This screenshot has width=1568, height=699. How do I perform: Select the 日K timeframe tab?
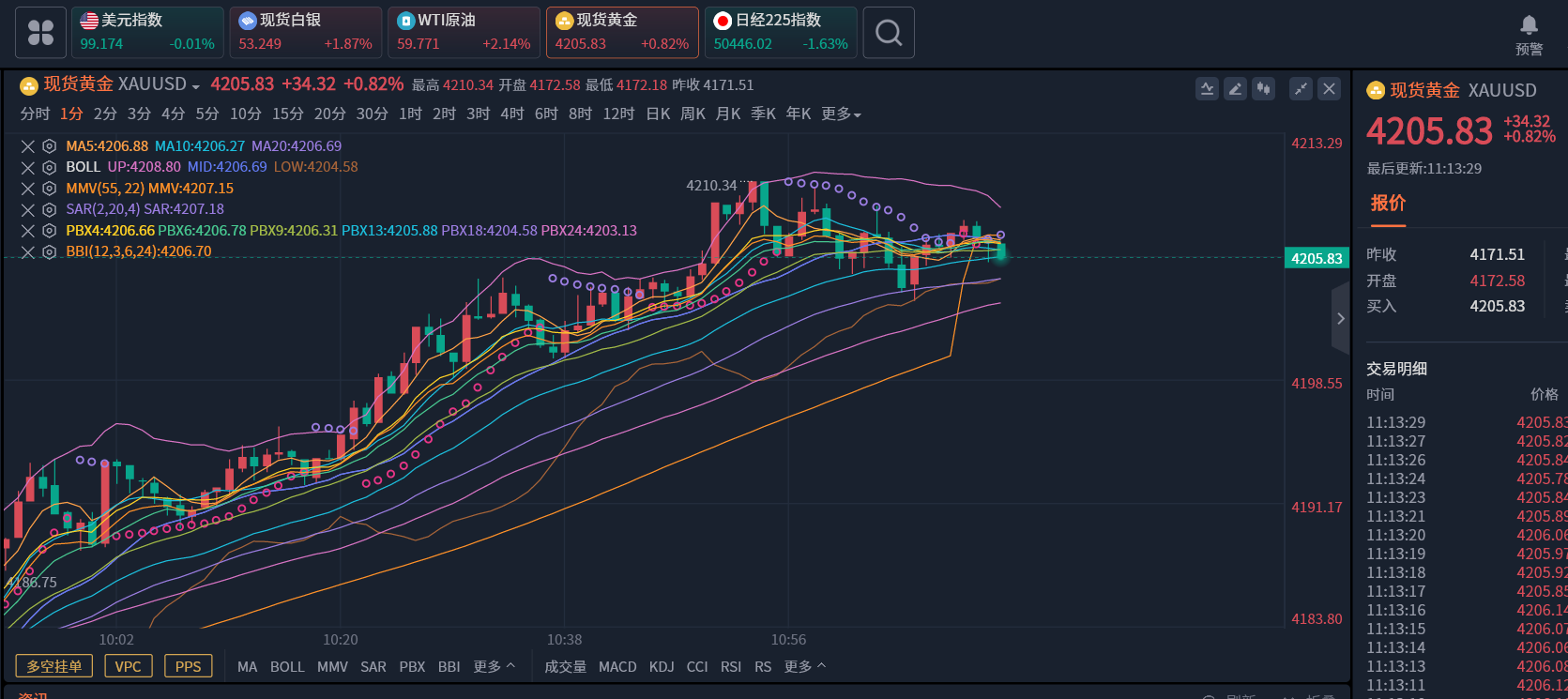click(658, 114)
